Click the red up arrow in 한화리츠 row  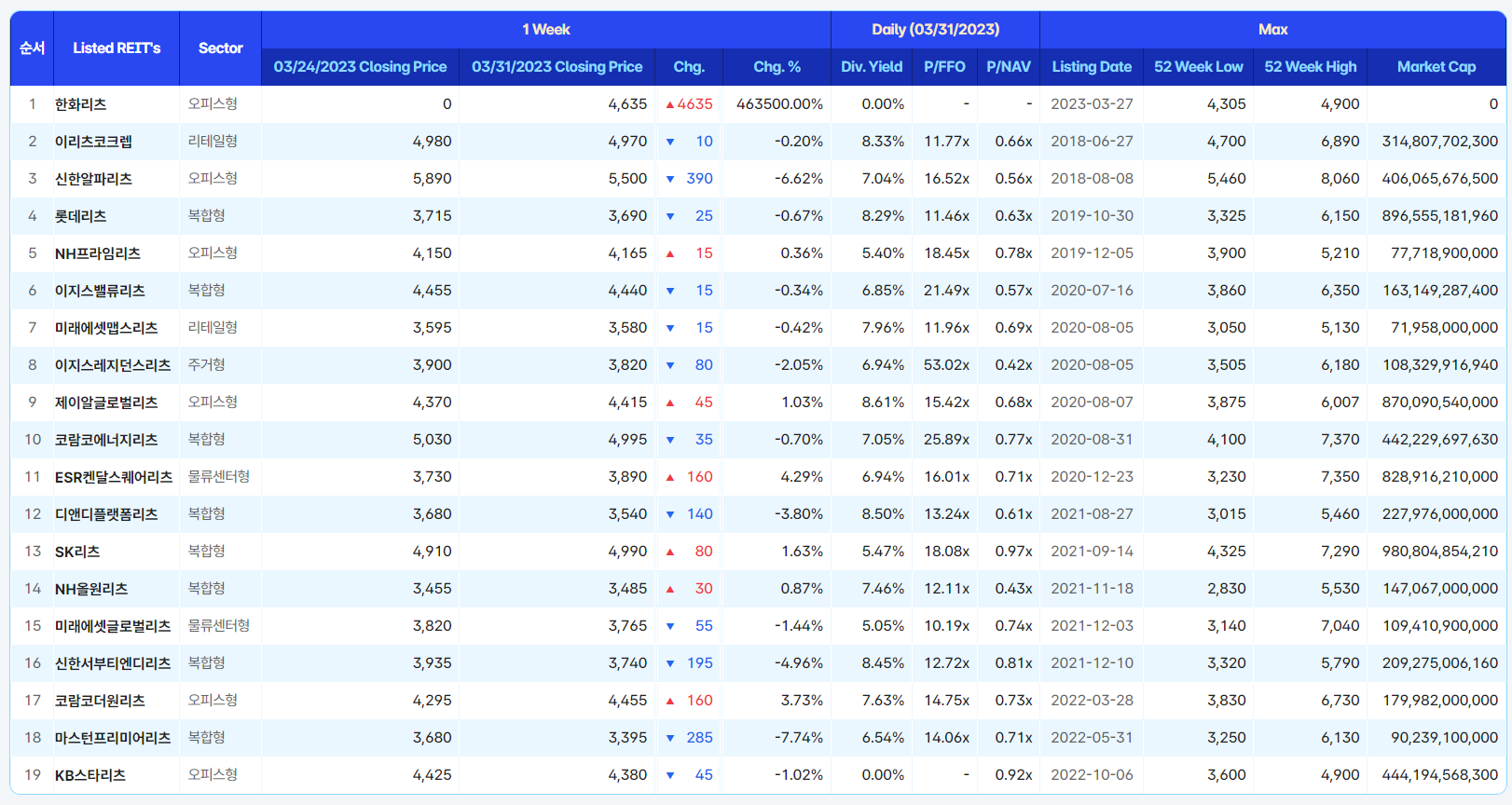coord(669,104)
